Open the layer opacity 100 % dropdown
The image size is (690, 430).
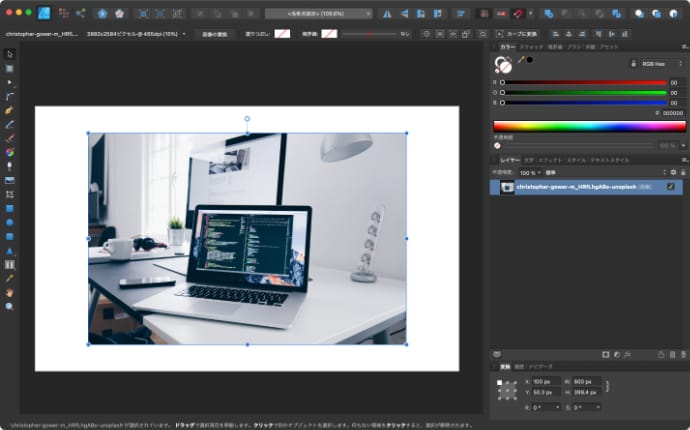pyautogui.click(x=531, y=172)
